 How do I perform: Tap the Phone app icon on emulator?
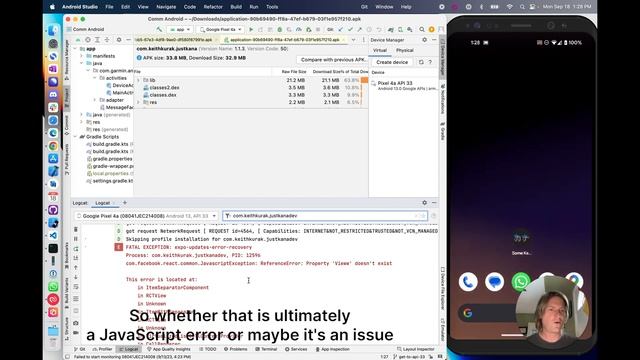click(x=468, y=282)
